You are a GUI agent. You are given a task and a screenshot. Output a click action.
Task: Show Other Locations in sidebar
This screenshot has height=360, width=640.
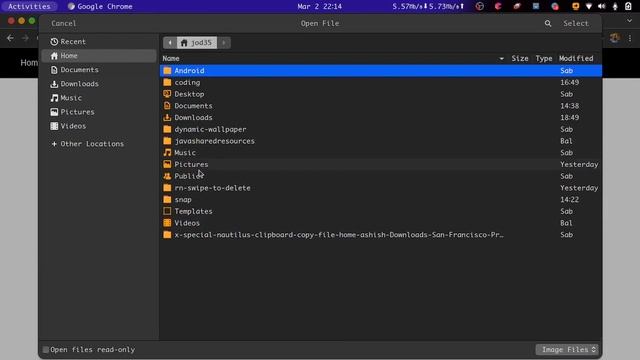click(x=99, y=144)
